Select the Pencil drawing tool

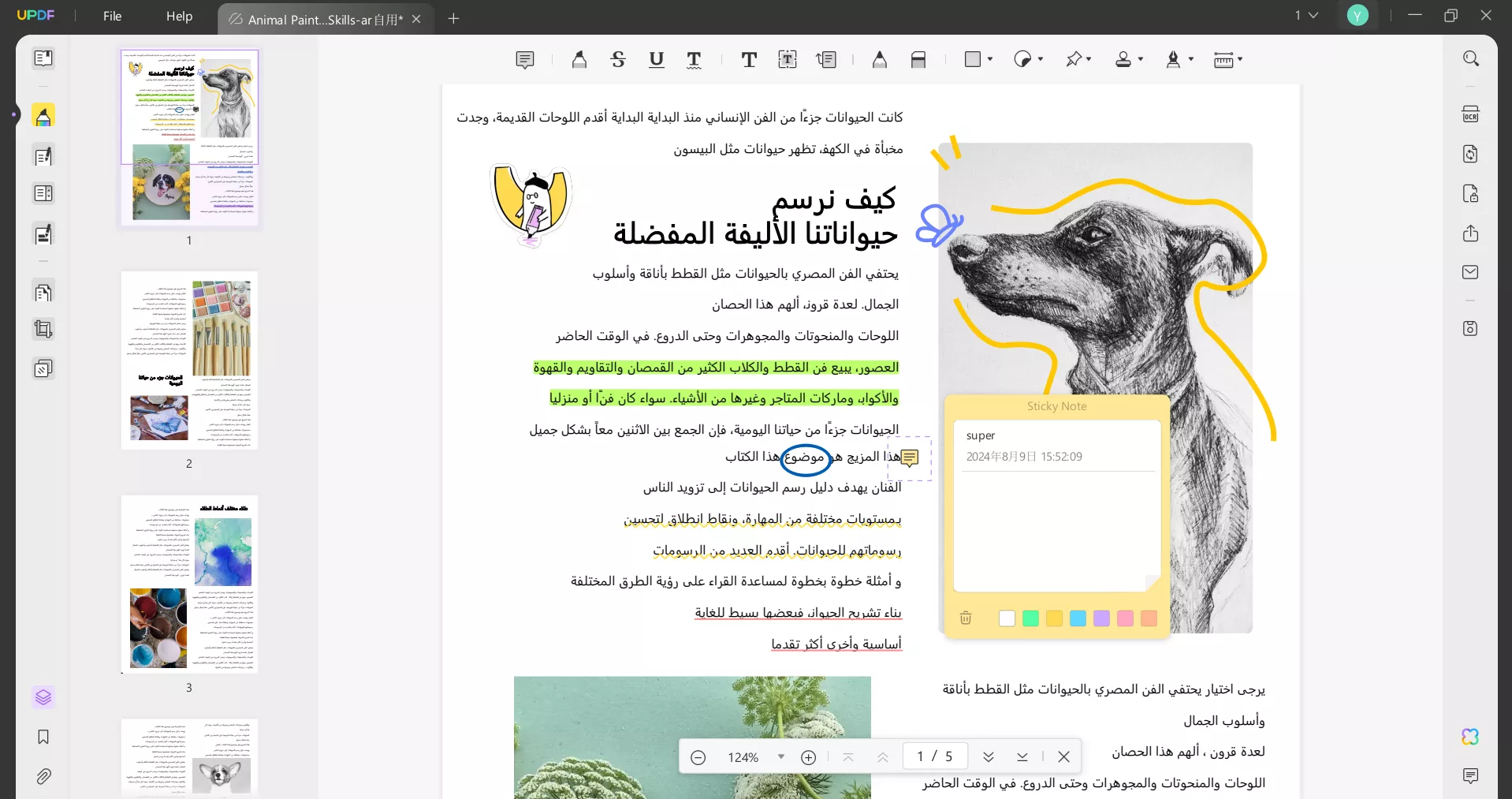pyautogui.click(x=881, y=59)
